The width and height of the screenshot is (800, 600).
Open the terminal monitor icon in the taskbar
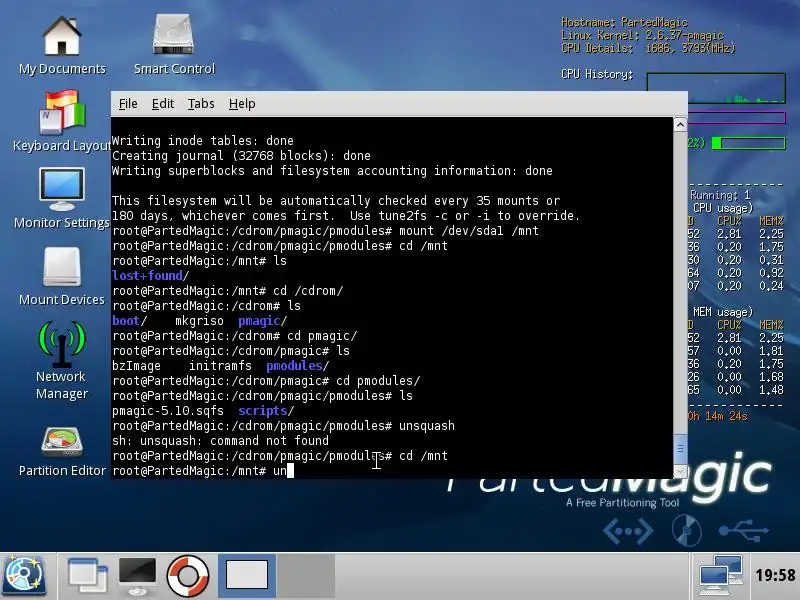(137, 576)
